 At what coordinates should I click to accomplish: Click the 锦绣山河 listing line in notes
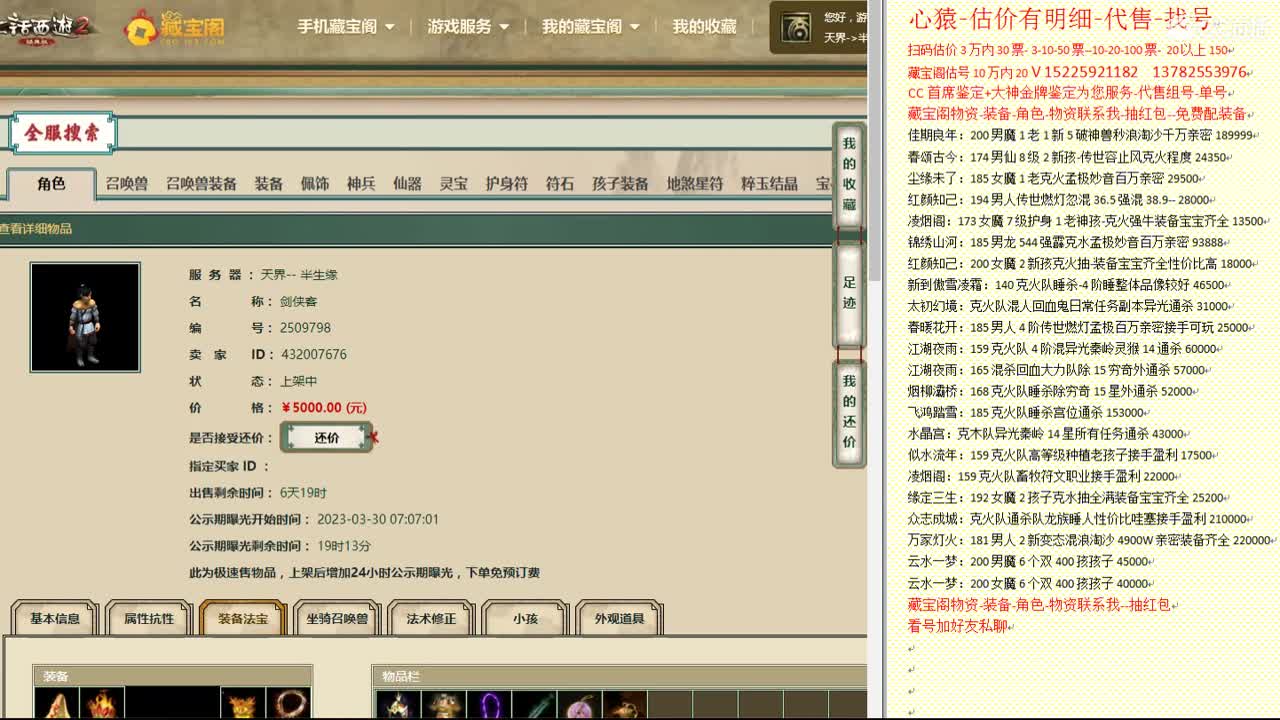[x=1067, y=242]
